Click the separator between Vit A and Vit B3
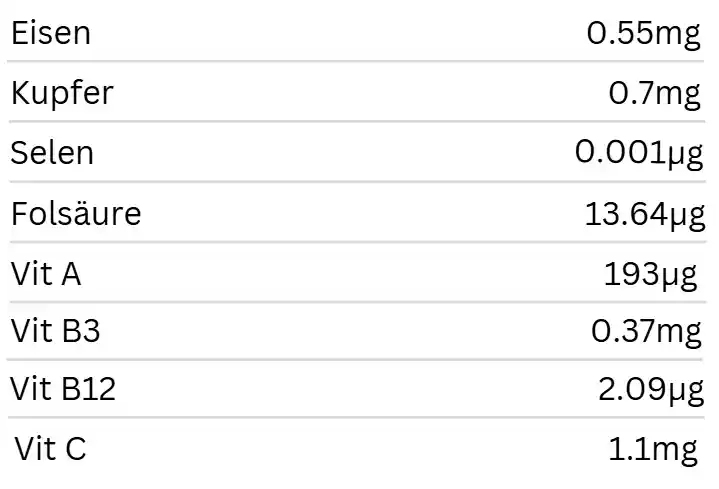The height and width of the screenshot is (489, 719). click(x=359, y=301)
